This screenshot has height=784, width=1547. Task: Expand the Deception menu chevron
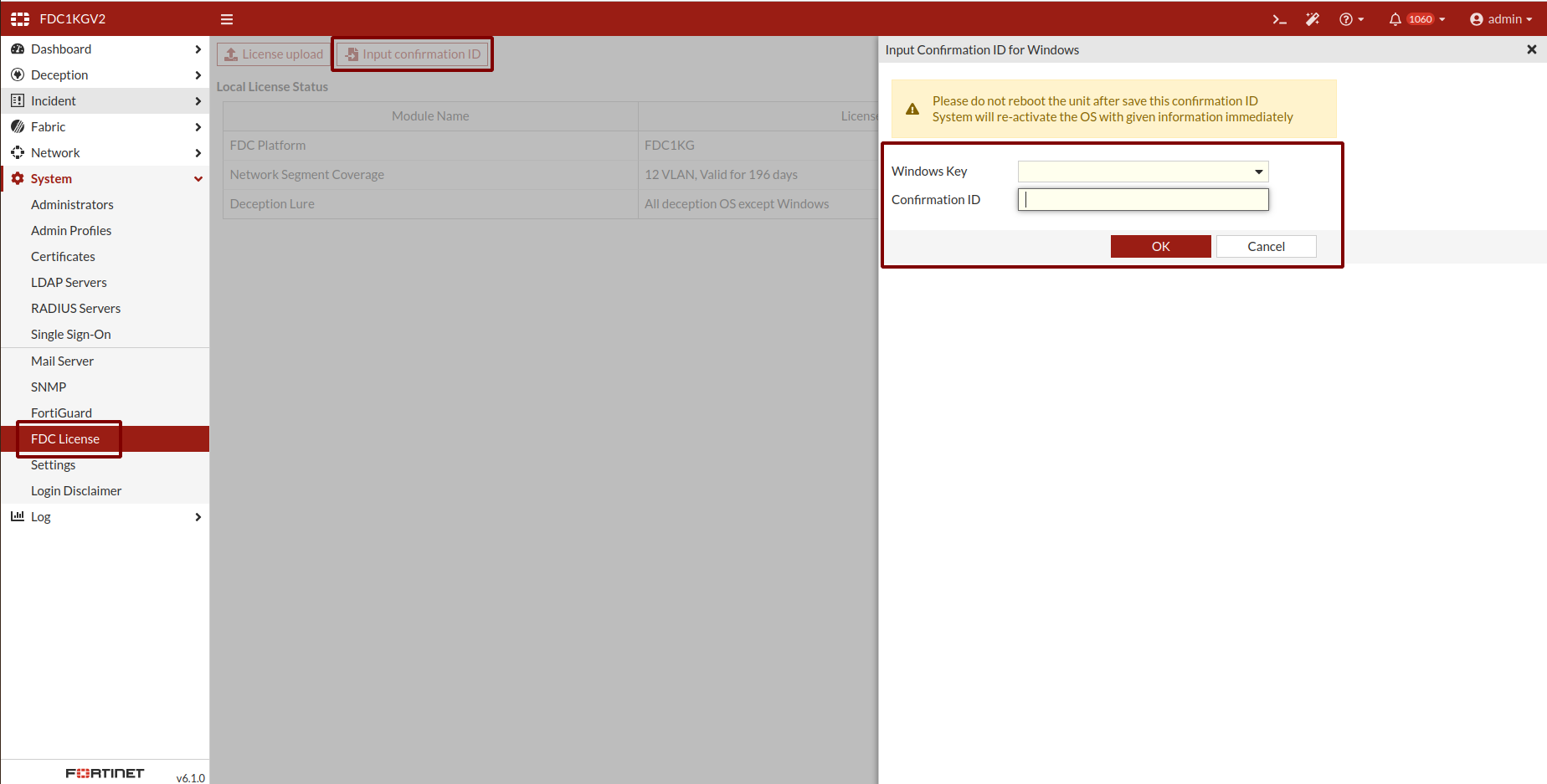(x=198, y=75)
